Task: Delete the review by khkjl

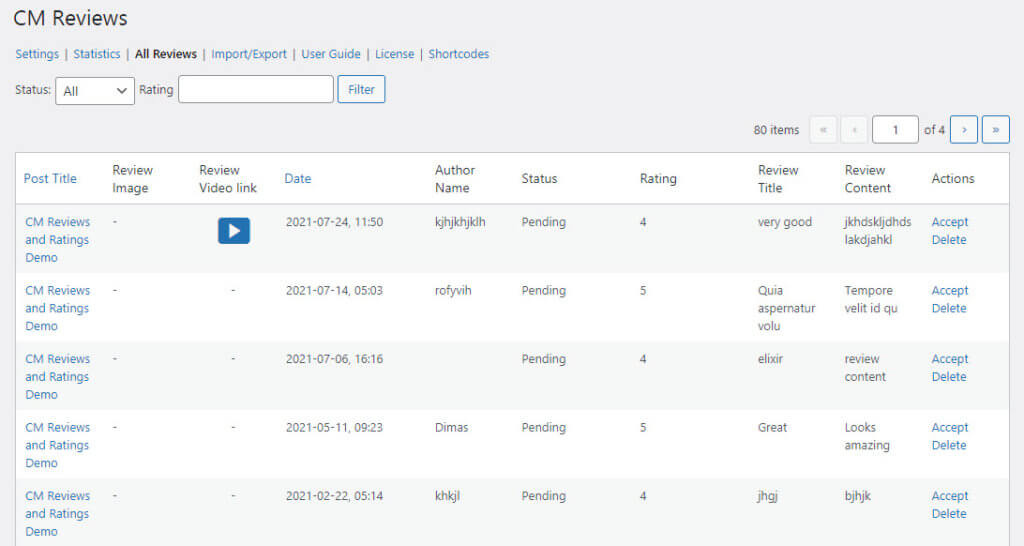Action: point(949,514)
